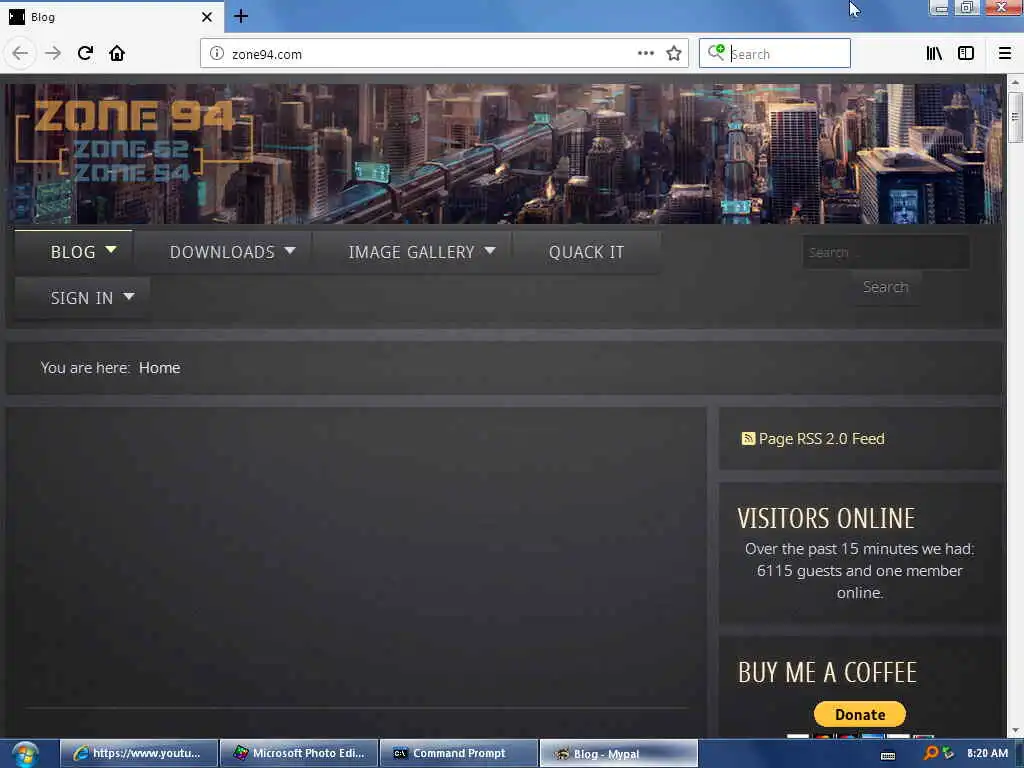The height and width of the screenshot is (768, 1024).
Task: Go back to the previous page
Action: tap(20, 53)
